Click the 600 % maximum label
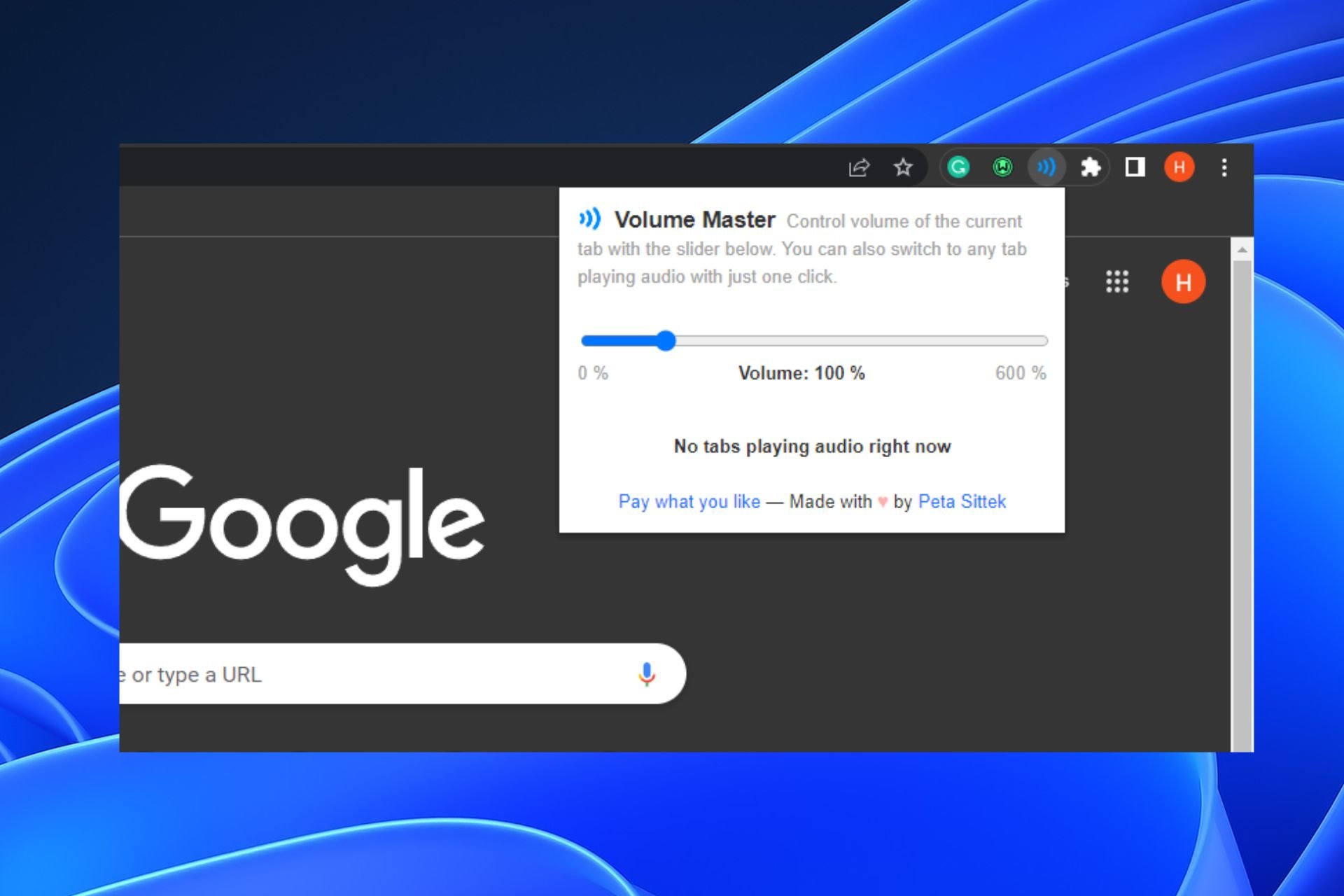This screenshot has height=896, width=1344. pos(1021,373)
